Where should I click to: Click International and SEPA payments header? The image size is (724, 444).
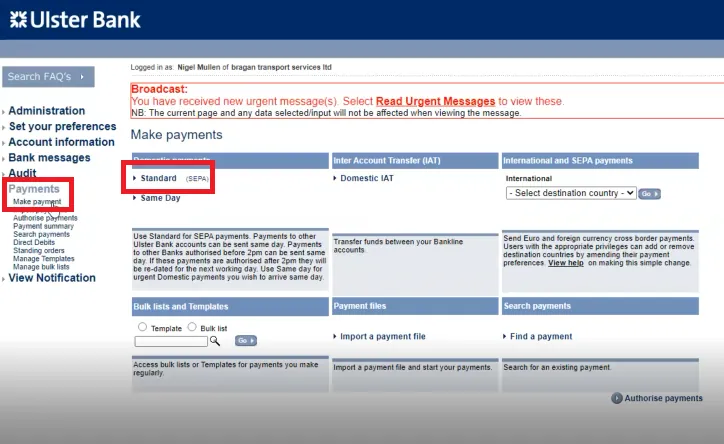coord(600,161)
